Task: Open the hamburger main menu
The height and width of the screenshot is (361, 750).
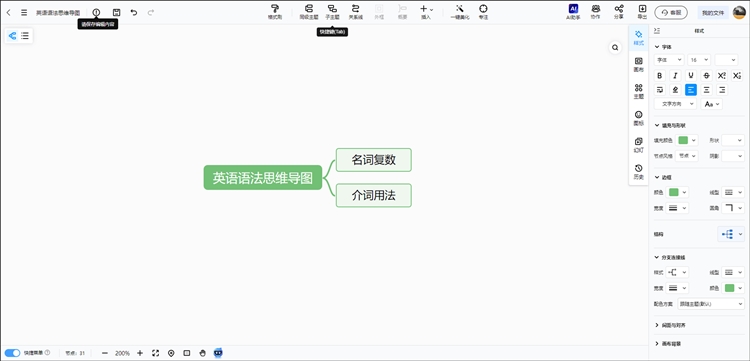Action: [x=24, y=13]
